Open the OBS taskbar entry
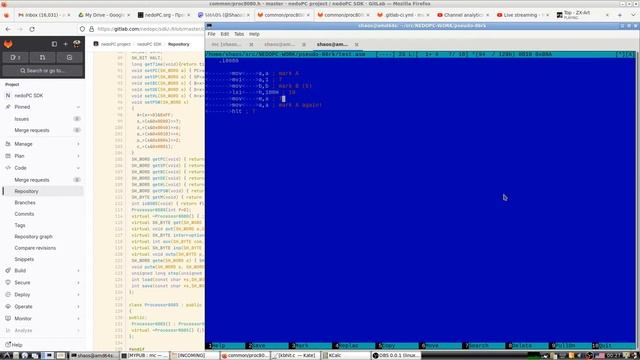Screen dimensions: 640x360 pyautogui.click(x=396, y=356)
